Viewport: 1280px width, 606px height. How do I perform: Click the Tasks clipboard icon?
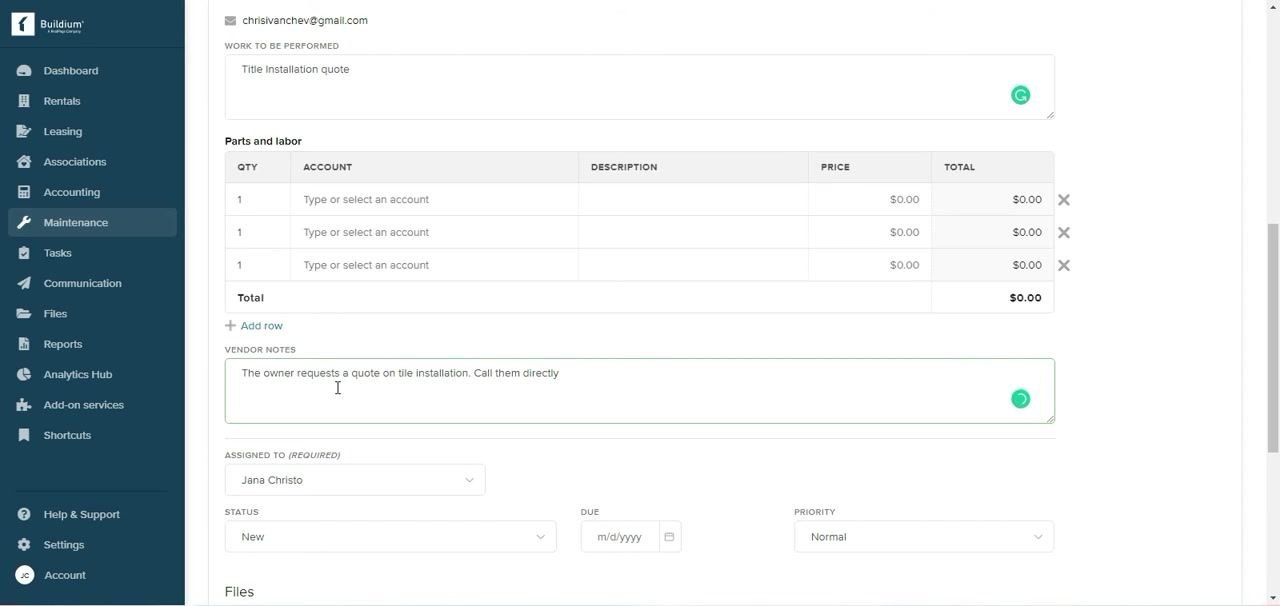(x=24, y=253)
